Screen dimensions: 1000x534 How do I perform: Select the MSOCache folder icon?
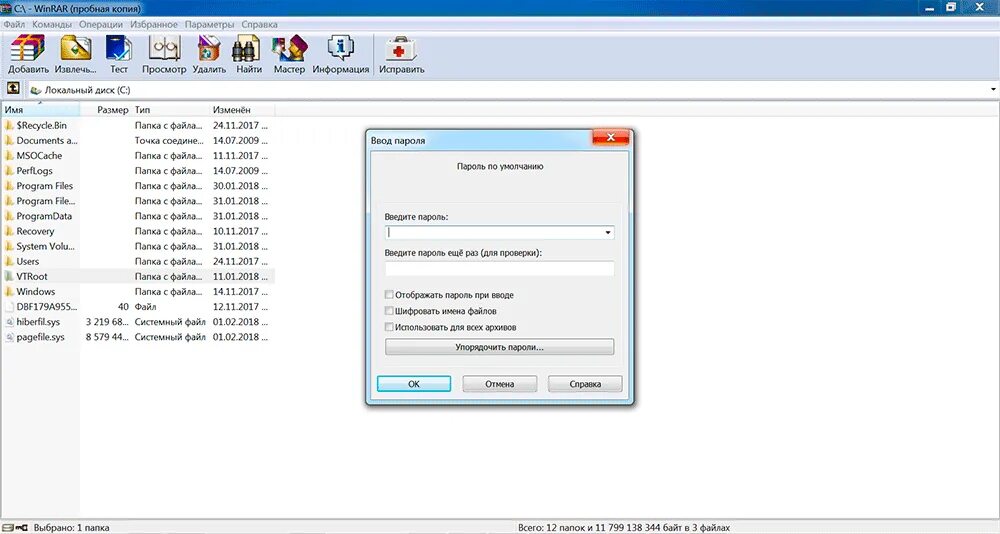(x=9, y=156)
